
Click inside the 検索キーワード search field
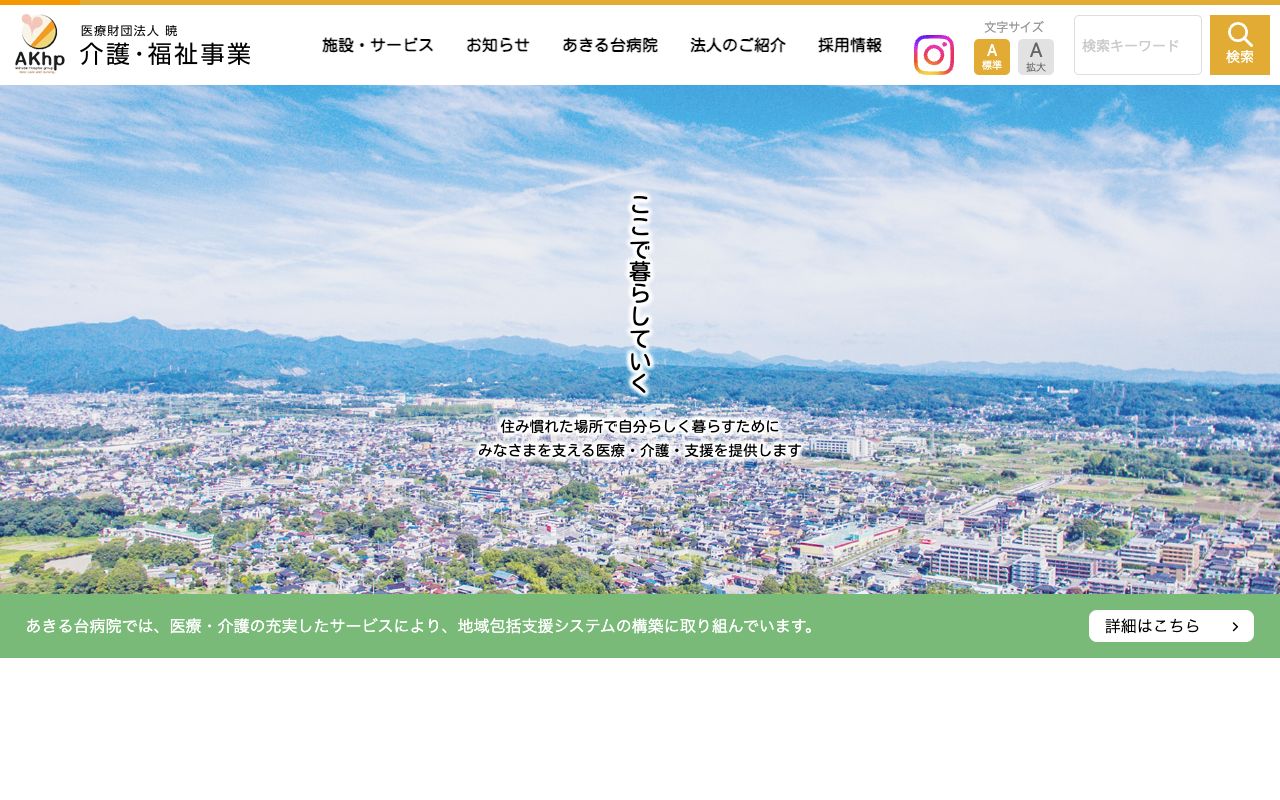[x=1138, y=45]
